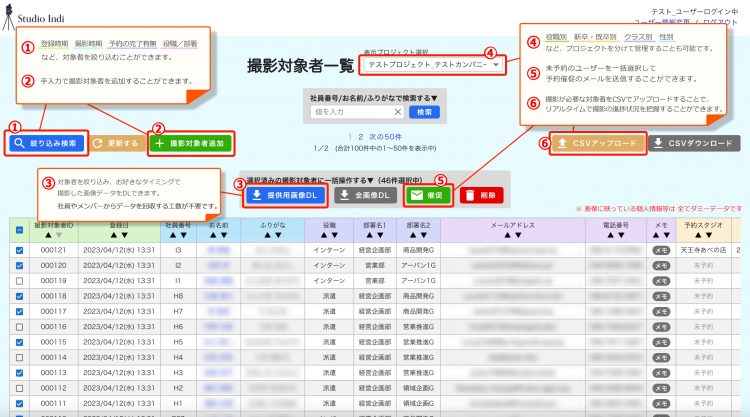
Task: Clear the search field with X icon
Action: pyautogui.click(x=398, y=112)
